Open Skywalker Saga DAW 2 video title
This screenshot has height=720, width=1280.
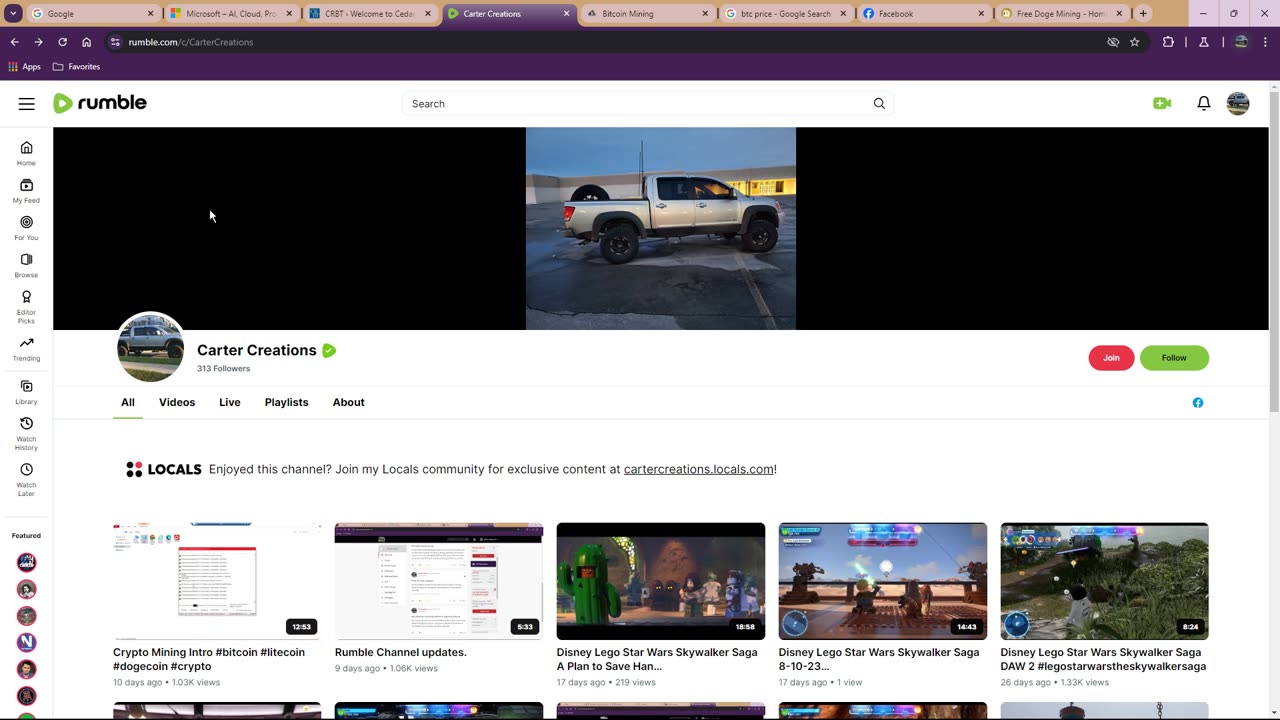1103,659
